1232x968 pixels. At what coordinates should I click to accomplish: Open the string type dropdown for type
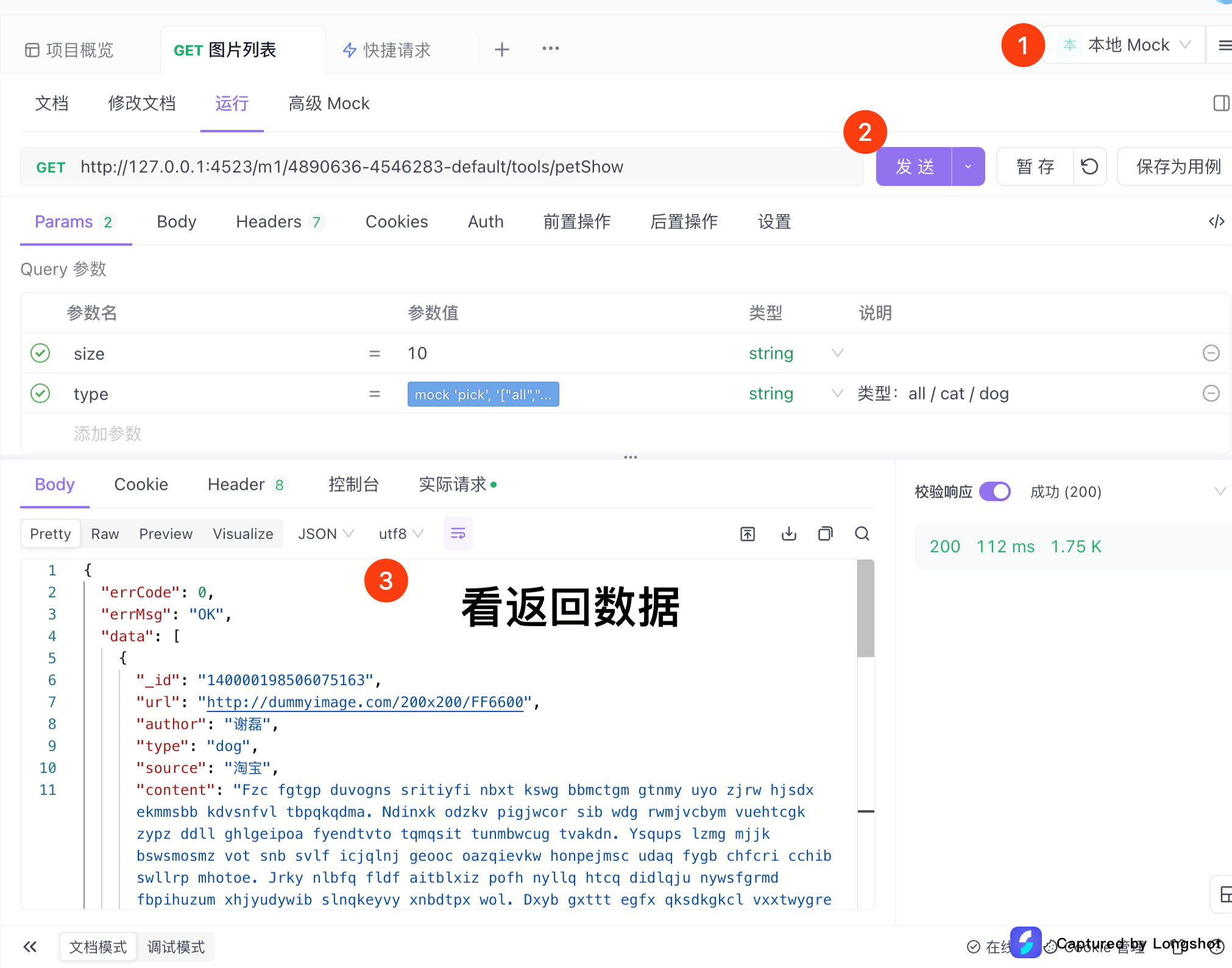[795, 394]
